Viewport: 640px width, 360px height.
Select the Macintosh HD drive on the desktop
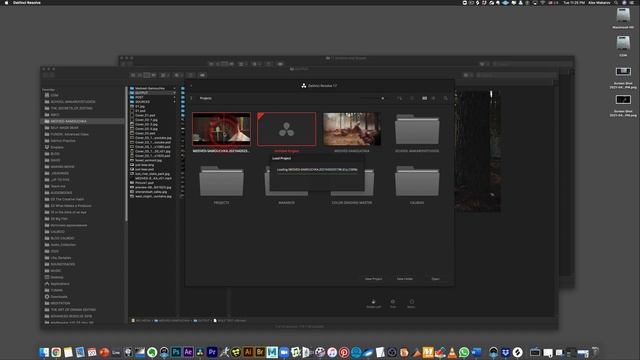pyautogui.click(x=623, y=18)
